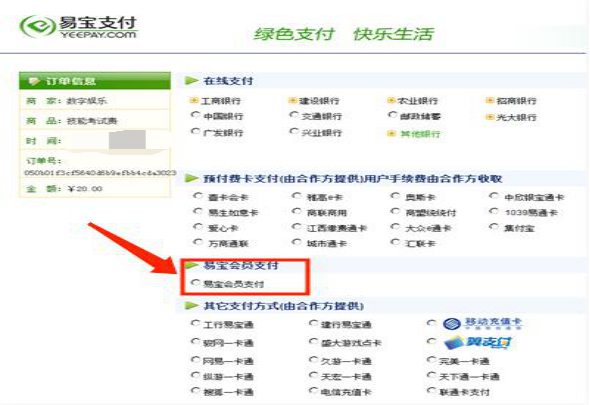Select 广发银行 payment option
Image resolution: width=590 pixels, height=405 pixels.
(x=195, y=131)
